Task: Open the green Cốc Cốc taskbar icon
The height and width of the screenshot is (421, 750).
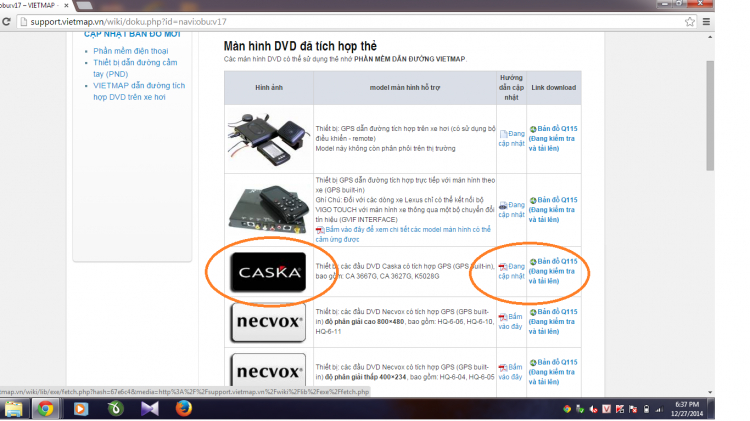Action: [115, 409]
